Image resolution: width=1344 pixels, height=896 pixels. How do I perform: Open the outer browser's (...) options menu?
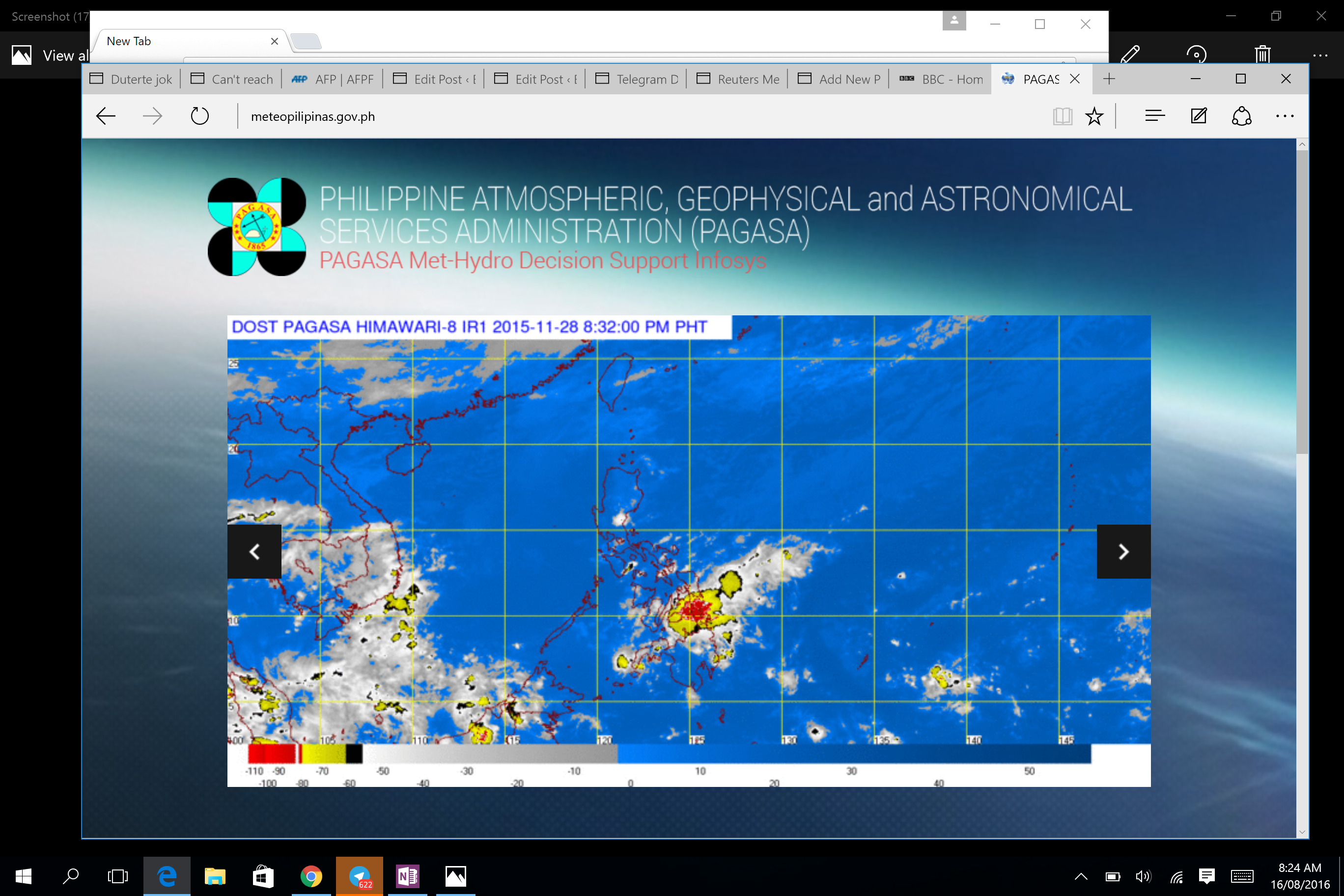click(1320, 56)
